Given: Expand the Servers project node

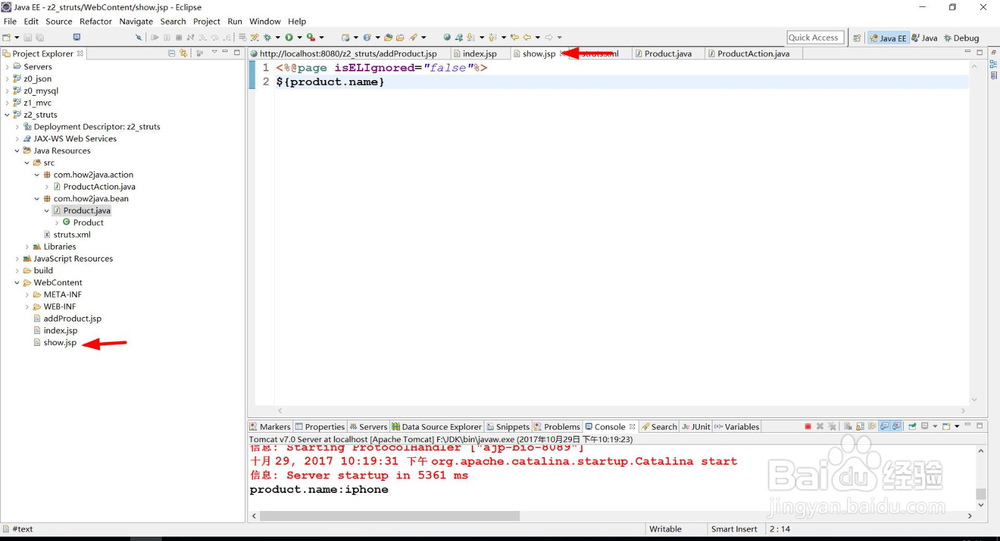Looking at the screenshot, I should [7, 66].
